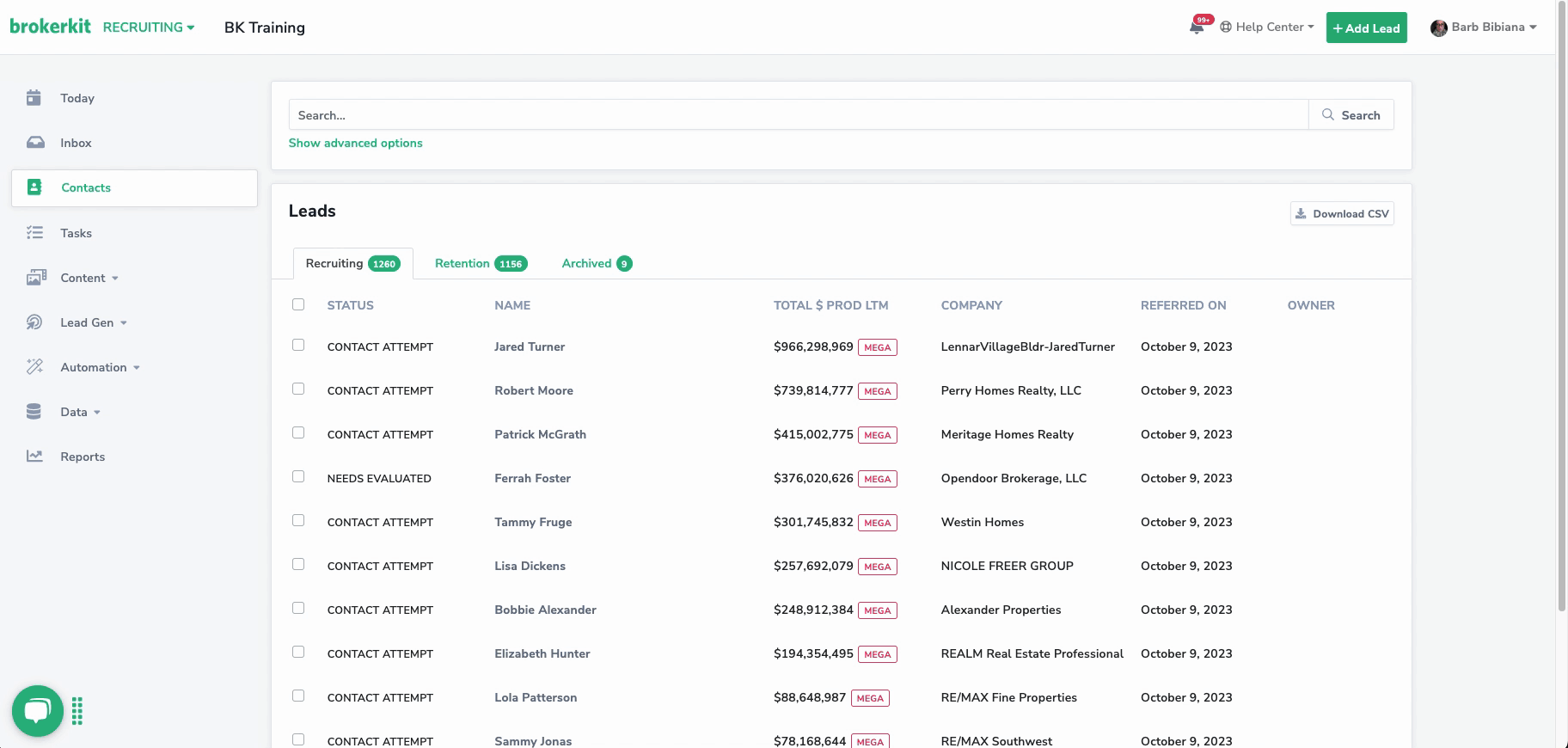Open the Help Center dropdown
This screenshot has width=1568, height=748.
(1267, 28)
